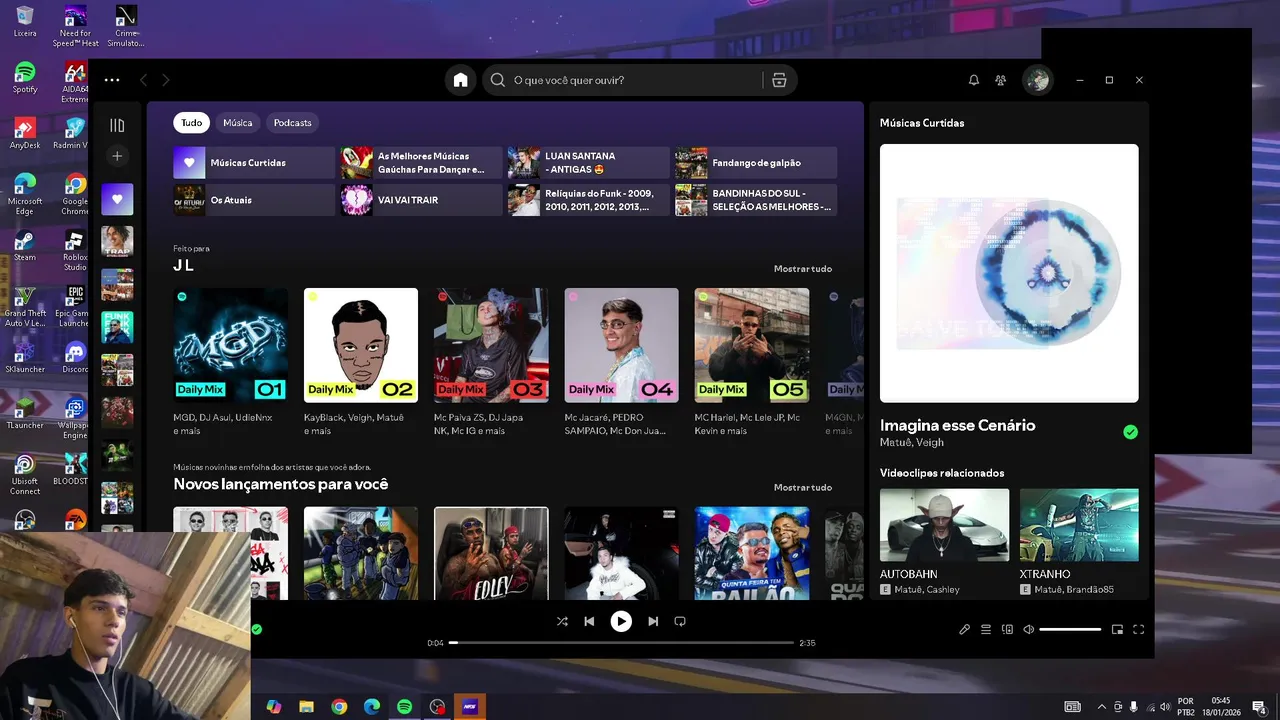Toggle repeat mode
This screenshot has width=1280, height=720.
coord(680,621)
